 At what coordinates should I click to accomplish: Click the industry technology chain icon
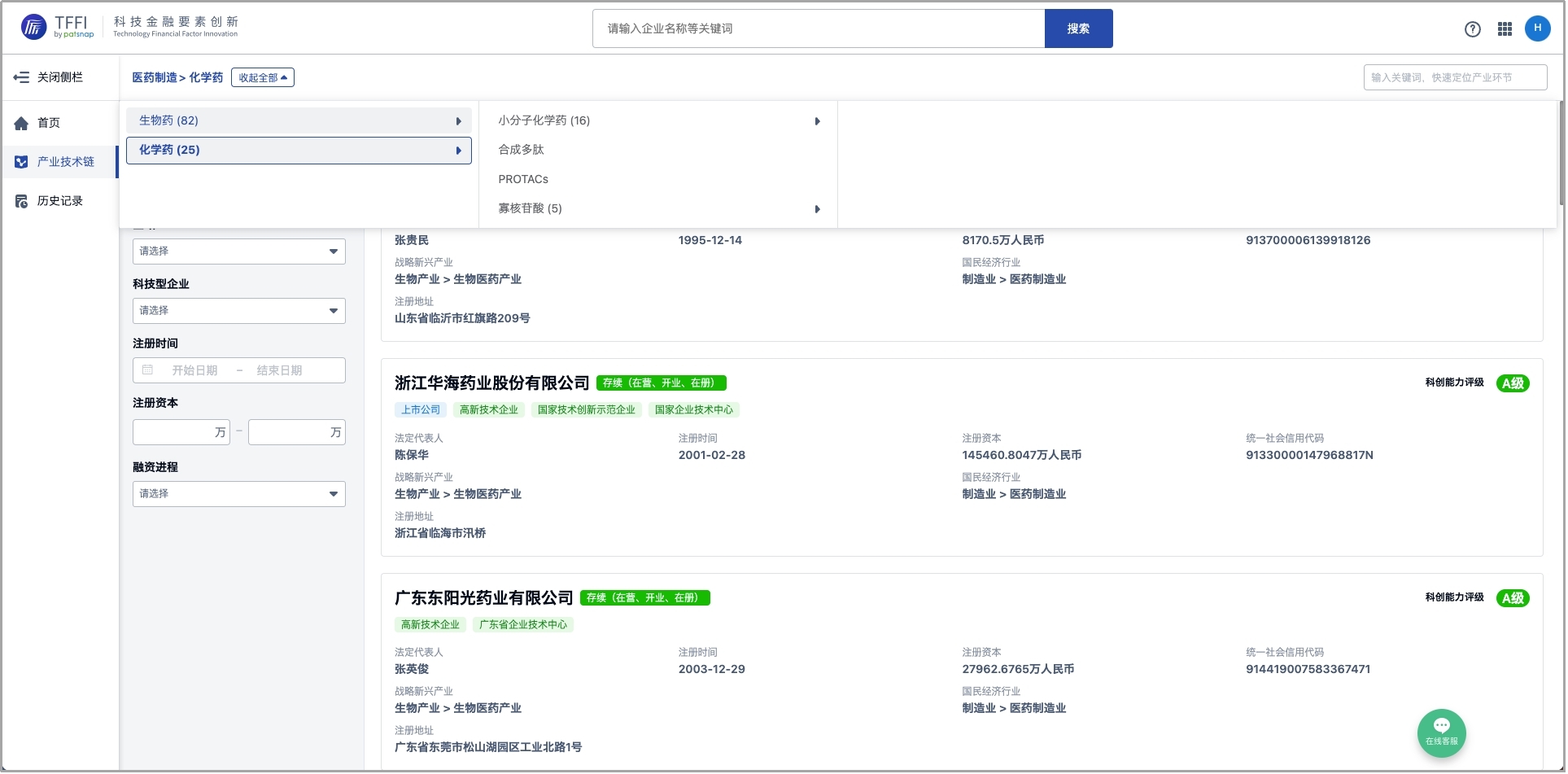pos(21,162)
